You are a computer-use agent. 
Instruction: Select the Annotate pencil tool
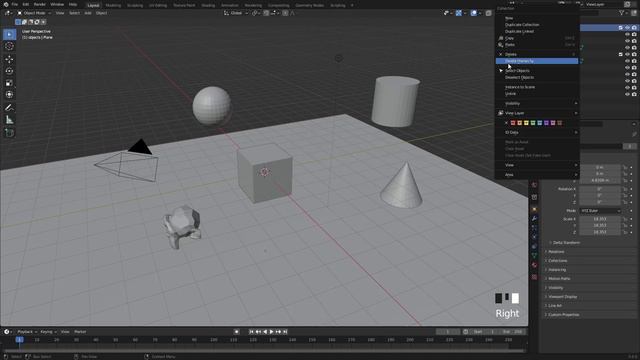[9, 108]
